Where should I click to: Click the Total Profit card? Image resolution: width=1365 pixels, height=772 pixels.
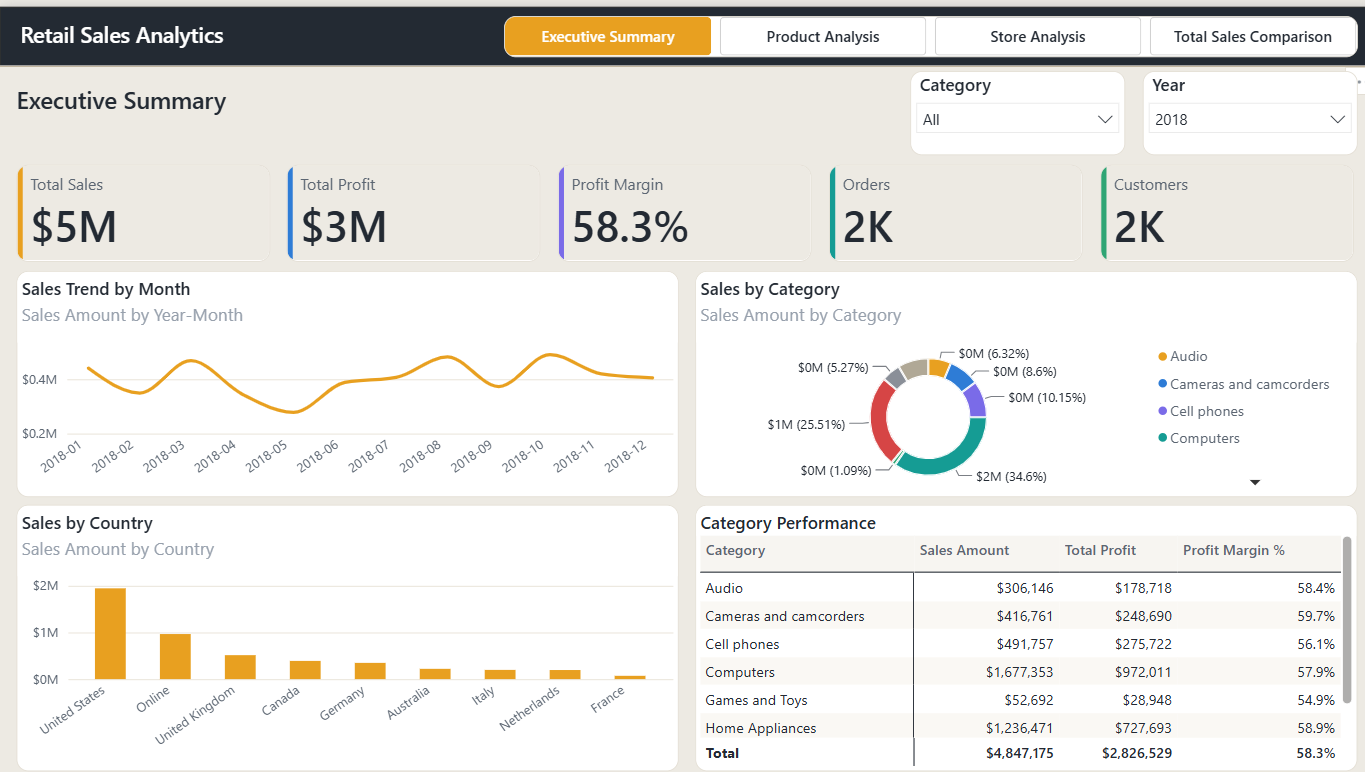(x=413, y=214)
